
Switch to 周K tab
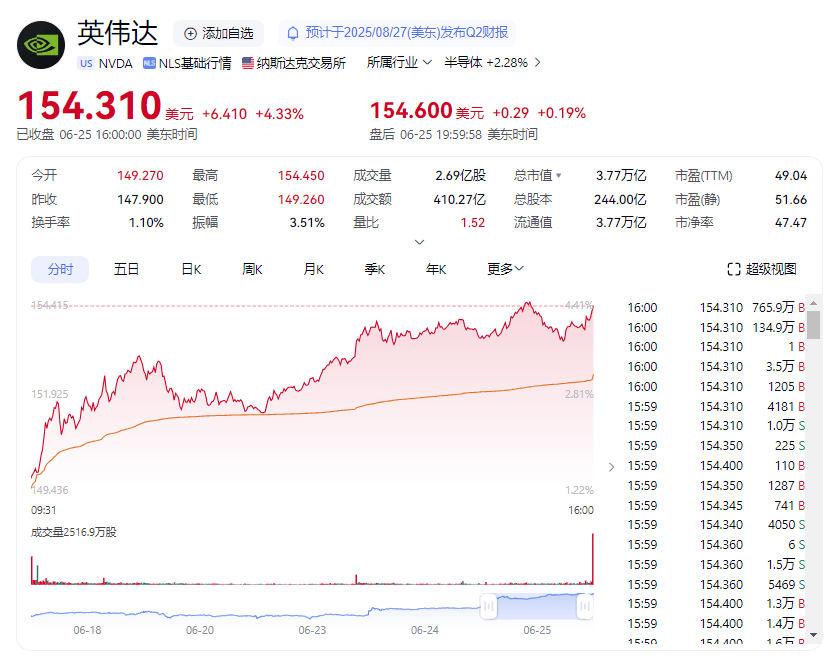point(252,269)
